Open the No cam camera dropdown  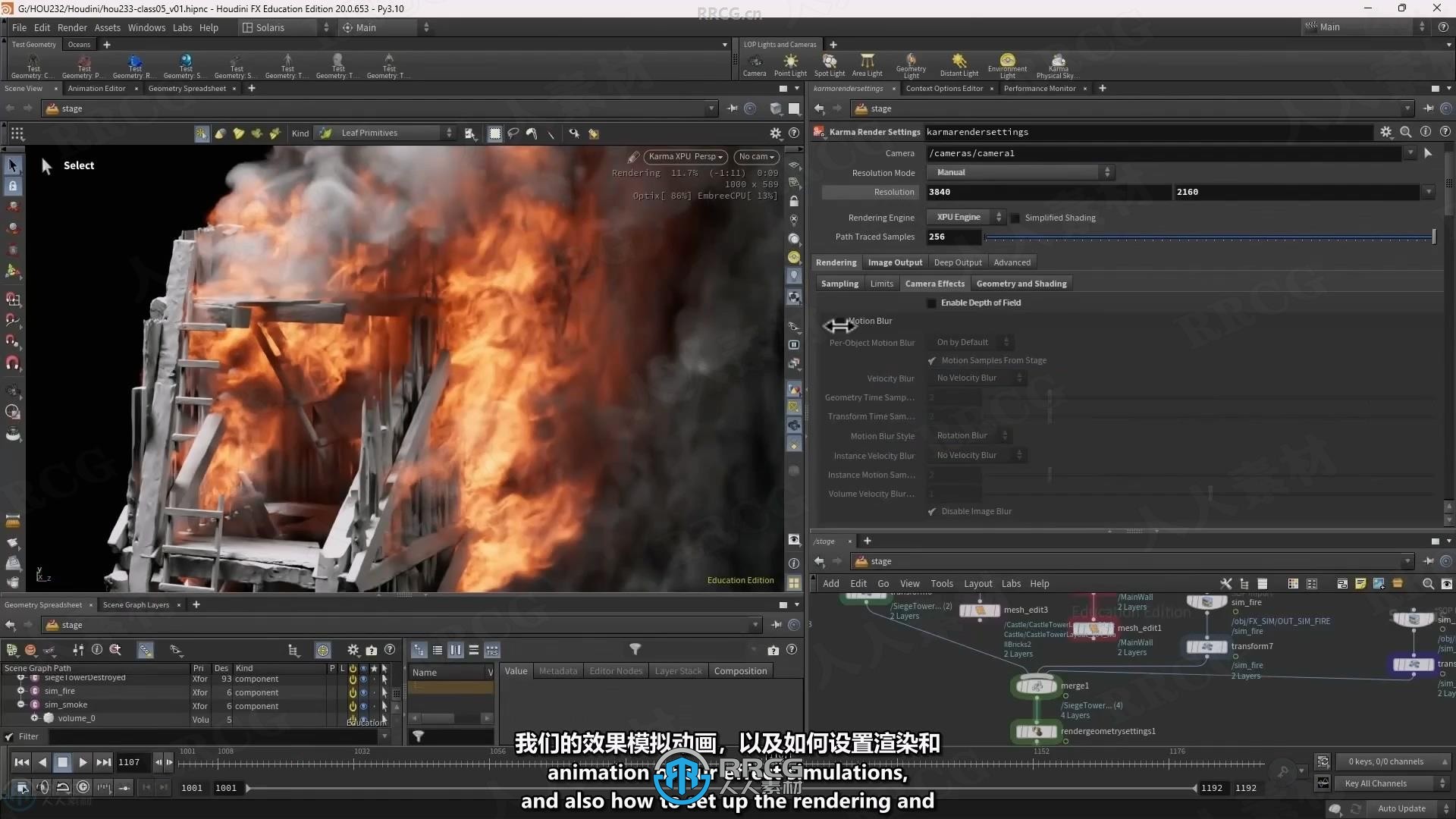(x=757, y=157)
